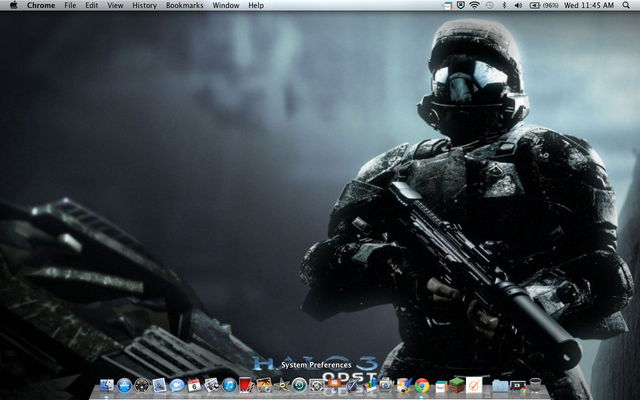
Task: Click the clock showing Wed 11:45 AM
Action: click(589, 5)
